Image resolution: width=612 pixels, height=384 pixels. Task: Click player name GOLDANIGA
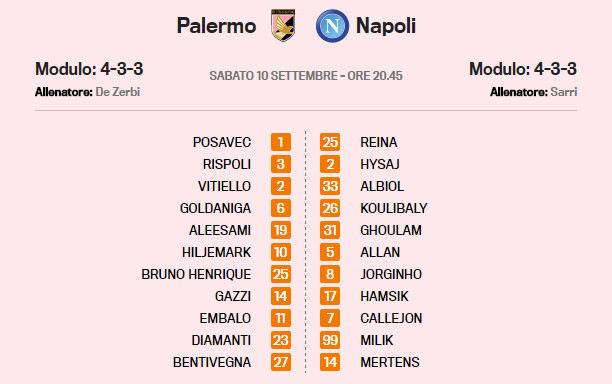(x=215, y=208)
